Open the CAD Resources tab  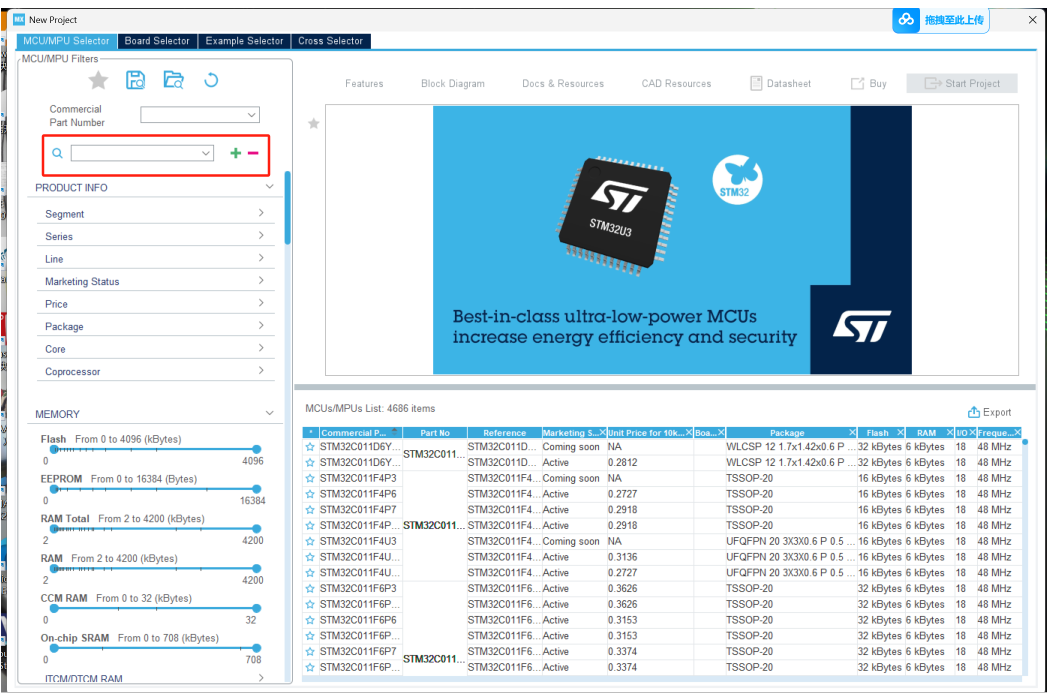(676, 83)
